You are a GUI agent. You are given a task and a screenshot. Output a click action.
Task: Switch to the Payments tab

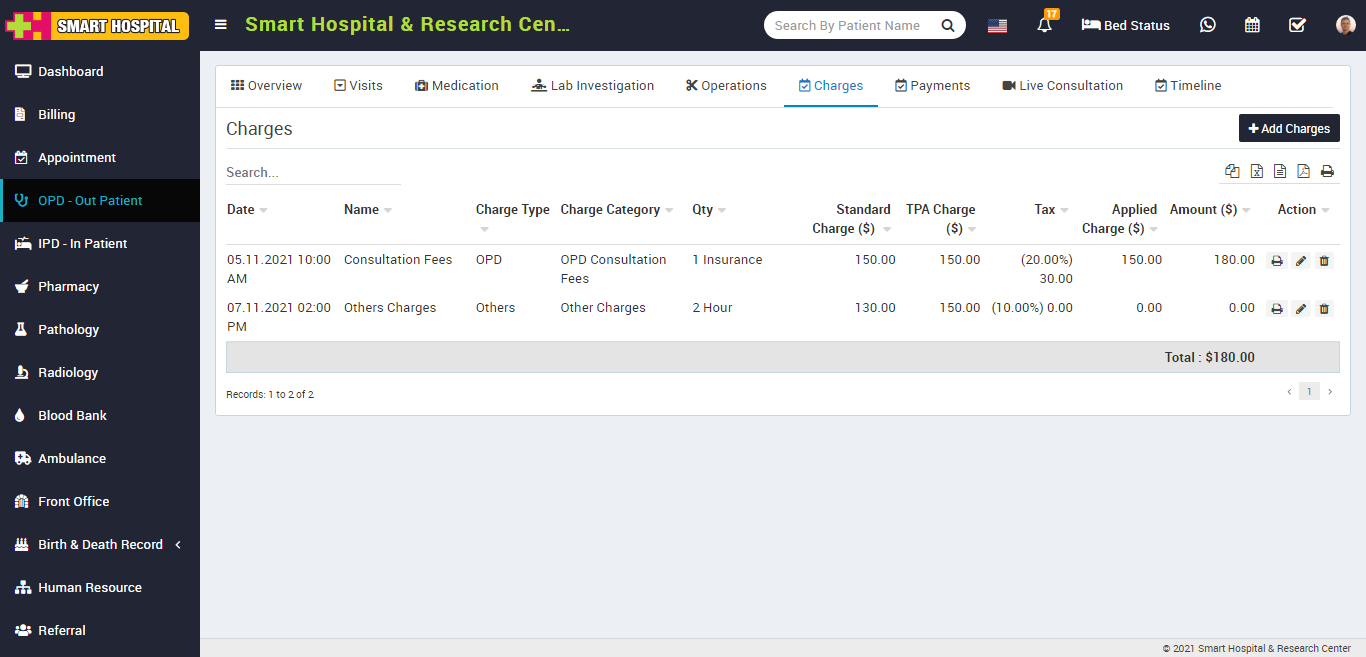pos(932,86)
